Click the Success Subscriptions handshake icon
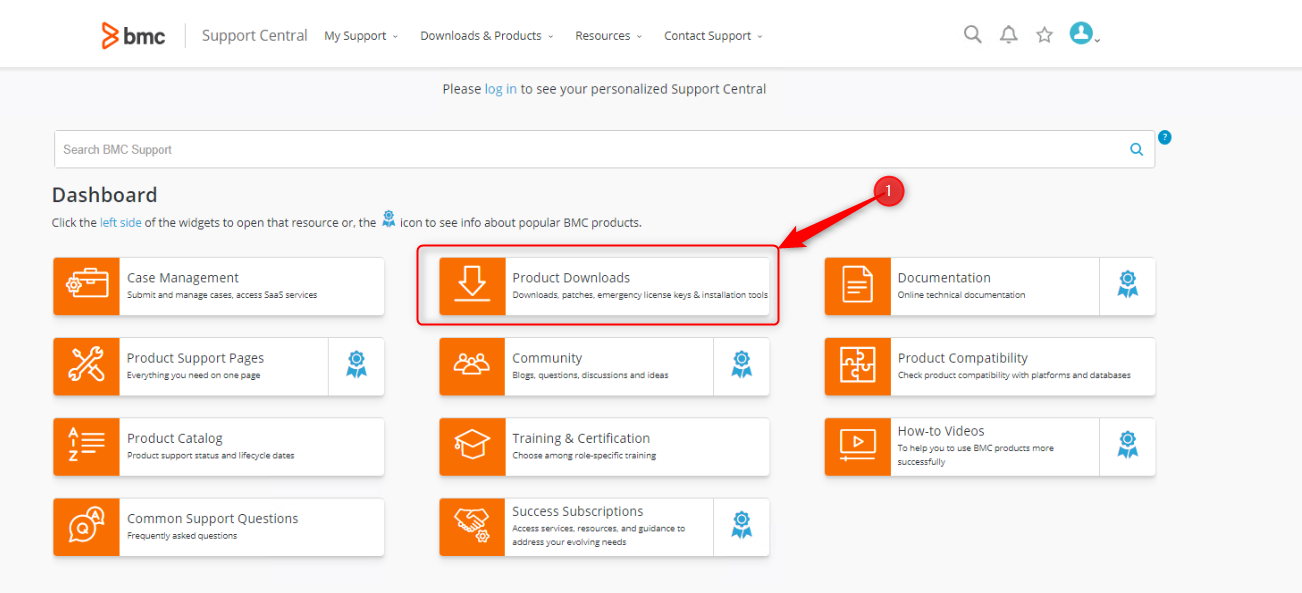1302x593 pixels. [x=472, y=527]
